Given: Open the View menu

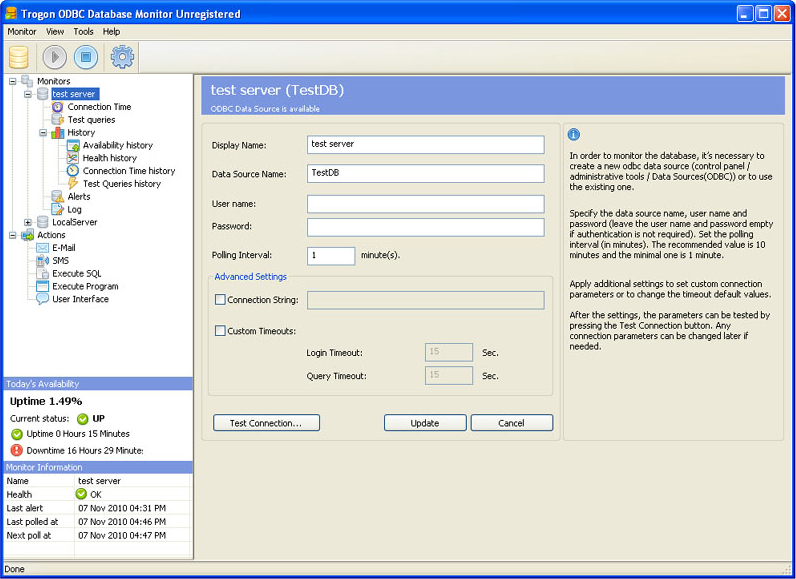Looking at the screenshot, I should click(x=55, y=32).
